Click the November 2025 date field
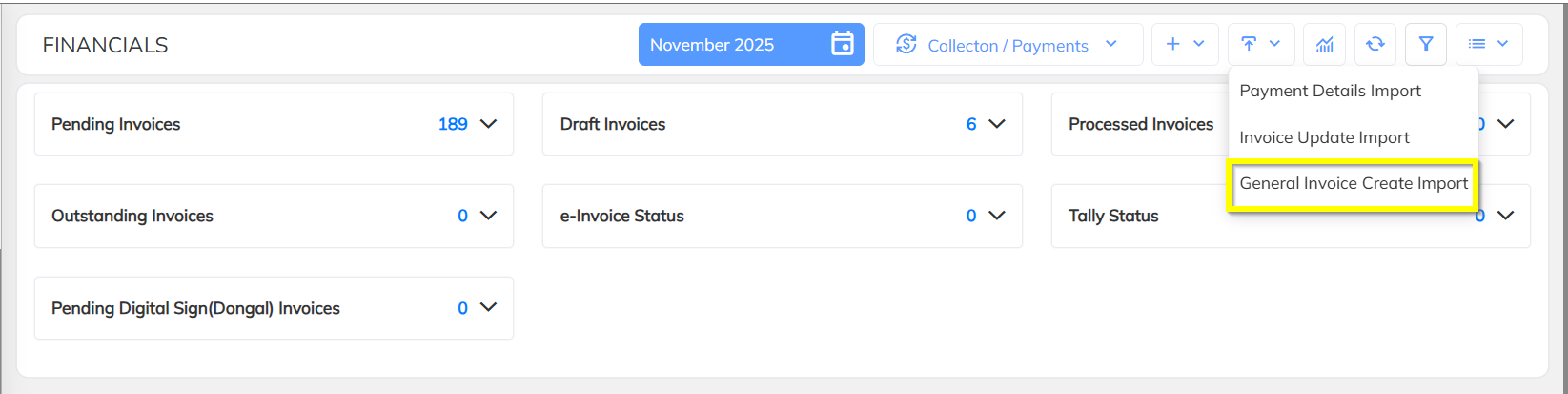The width and height of the screenshot is (1568, 394). tap(713, 45)
